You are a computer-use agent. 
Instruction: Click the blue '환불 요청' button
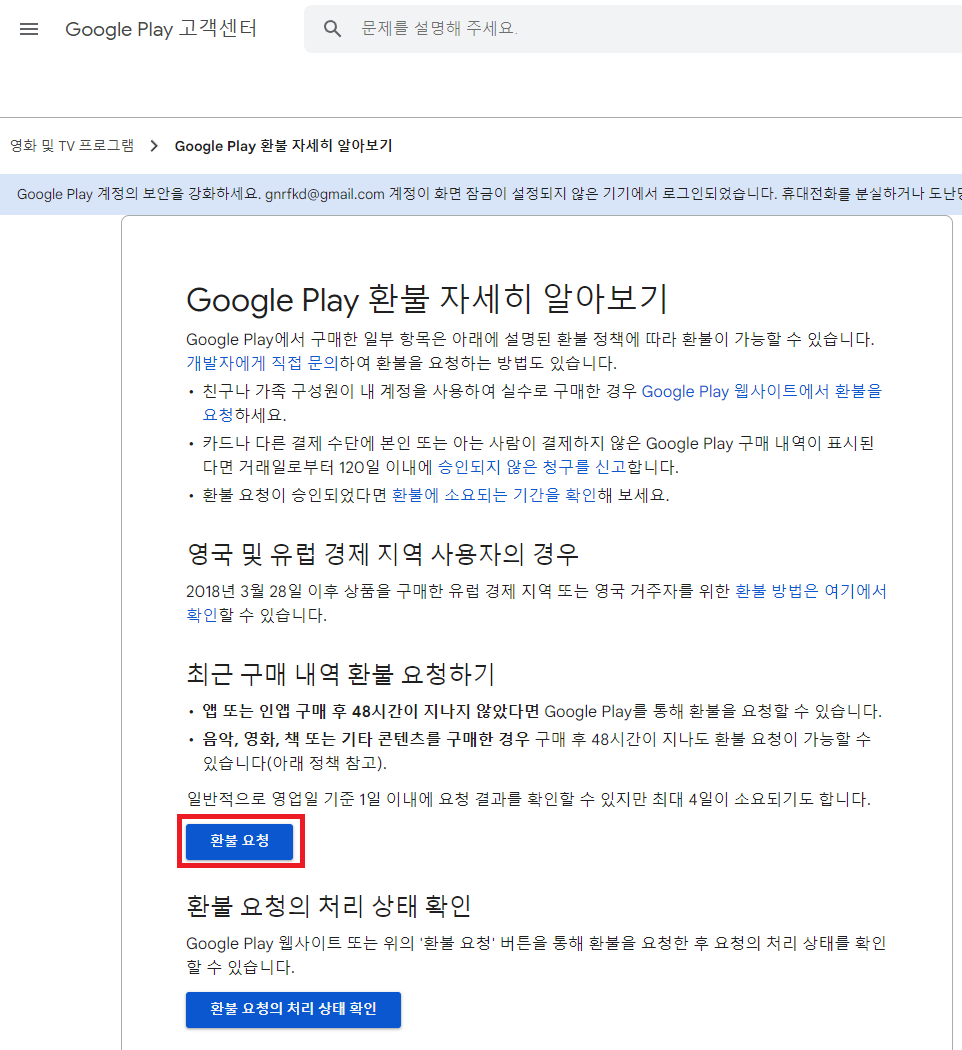[240, 841]
